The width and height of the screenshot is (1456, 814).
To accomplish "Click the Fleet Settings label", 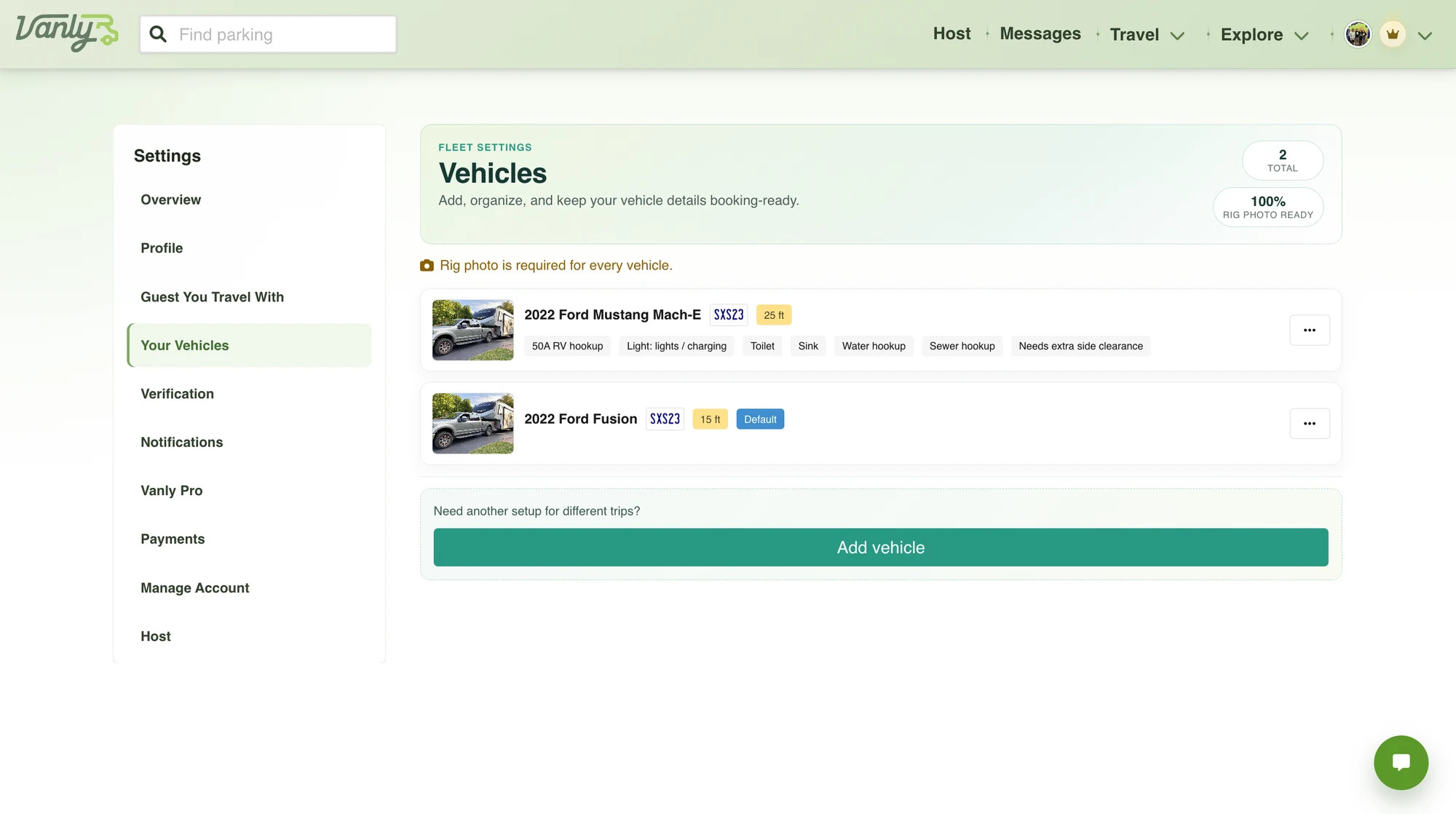I will (x=485, y=147).
